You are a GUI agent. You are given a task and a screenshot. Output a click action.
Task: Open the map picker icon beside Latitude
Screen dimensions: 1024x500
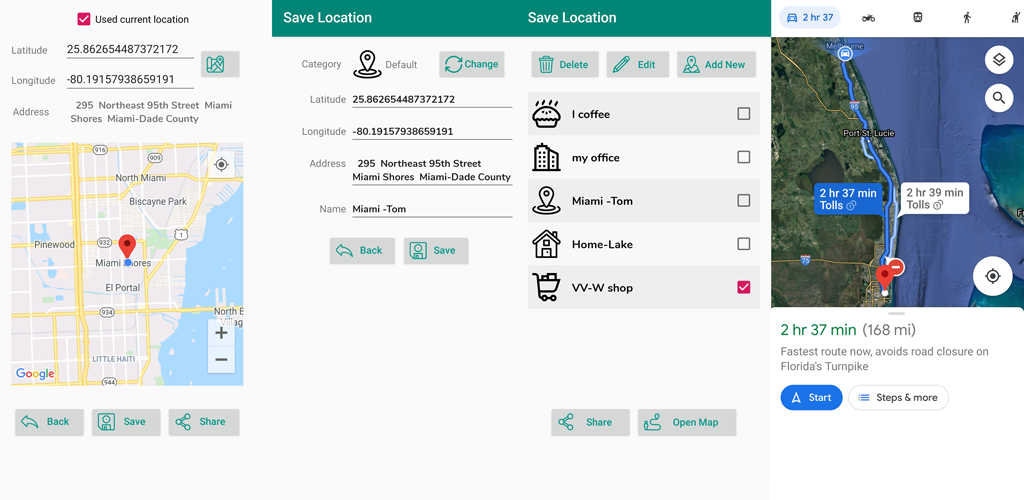(x=220, y=64)
